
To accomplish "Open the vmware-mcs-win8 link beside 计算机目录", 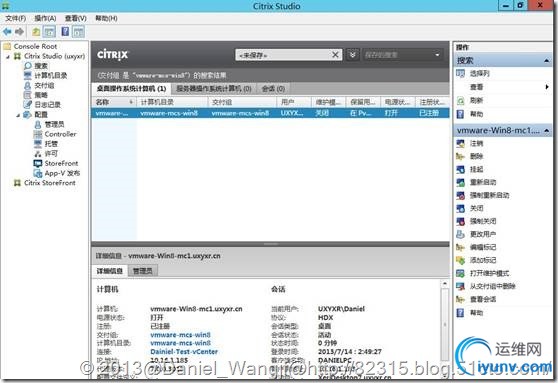I will pyautogui.click(x=180, y=343).
